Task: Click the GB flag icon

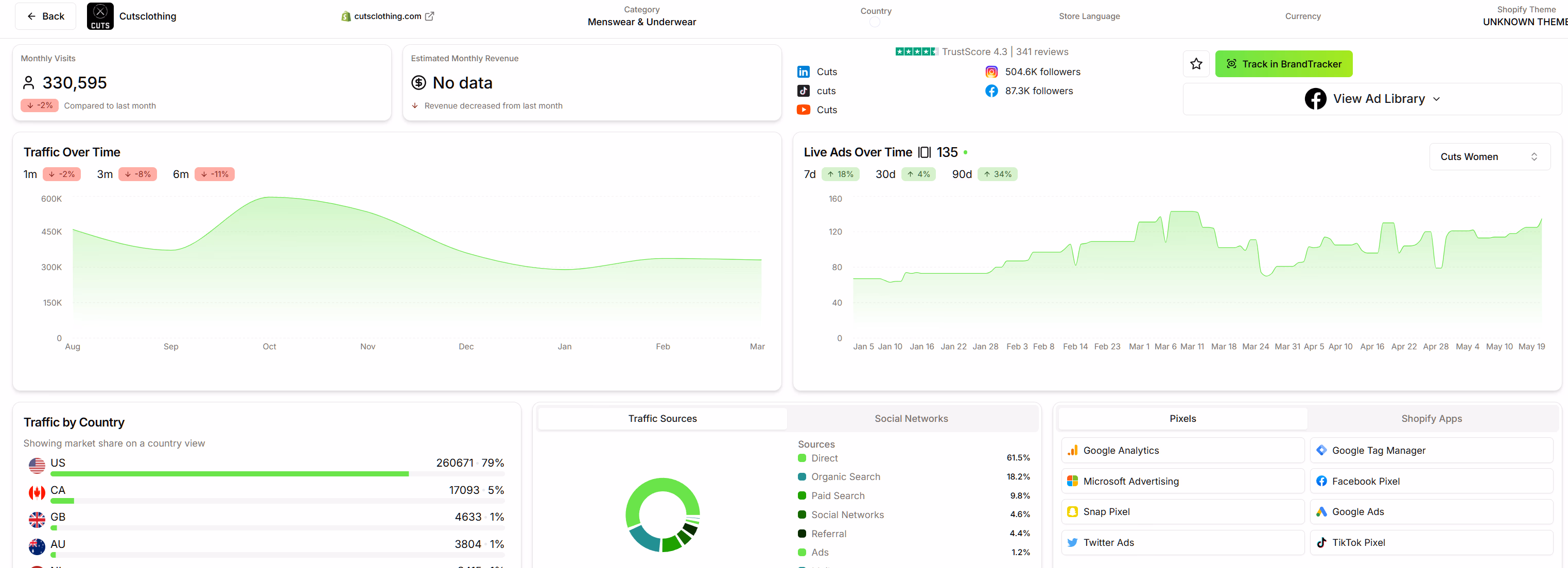Action: click(x=37, y=520)
